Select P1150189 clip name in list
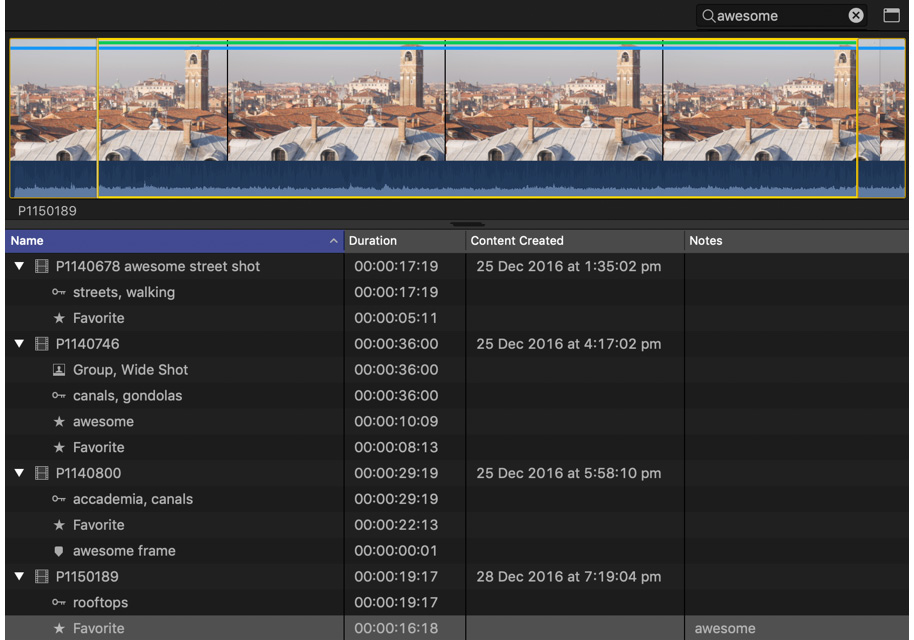 (x=87, y=576)
